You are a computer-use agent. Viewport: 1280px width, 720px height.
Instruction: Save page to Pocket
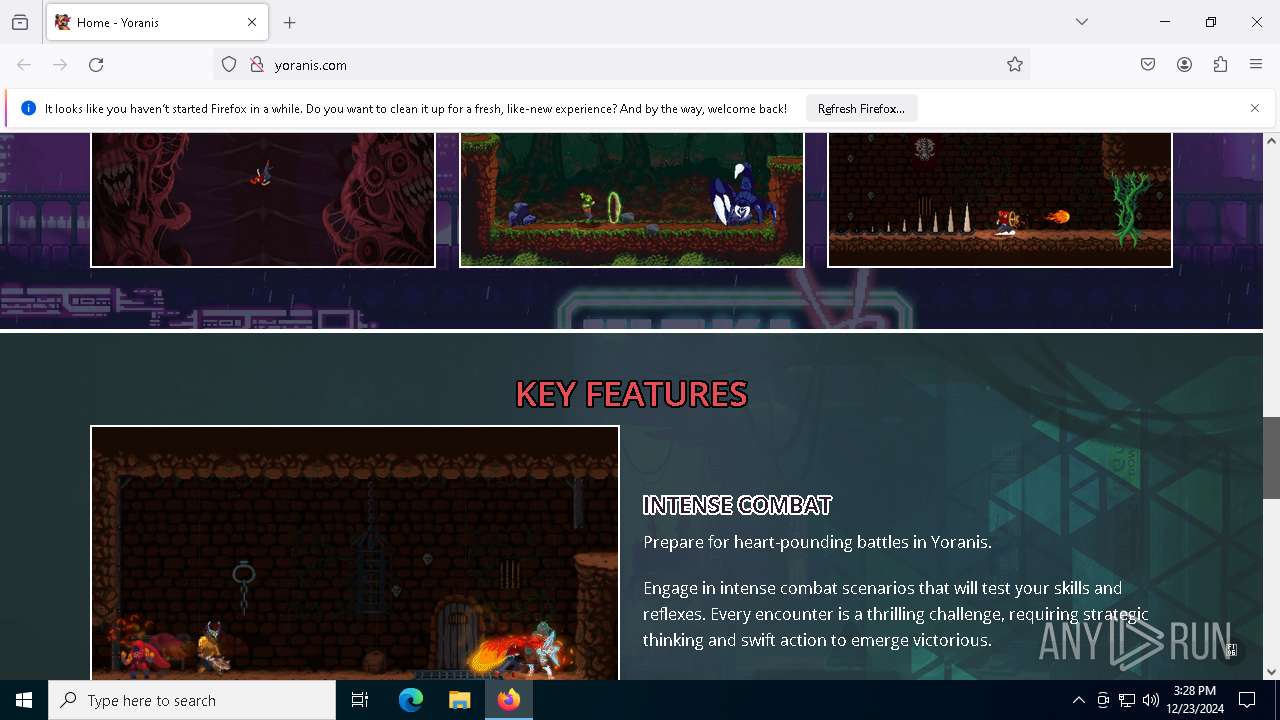pyautogui.click(x=1148, y=65)
